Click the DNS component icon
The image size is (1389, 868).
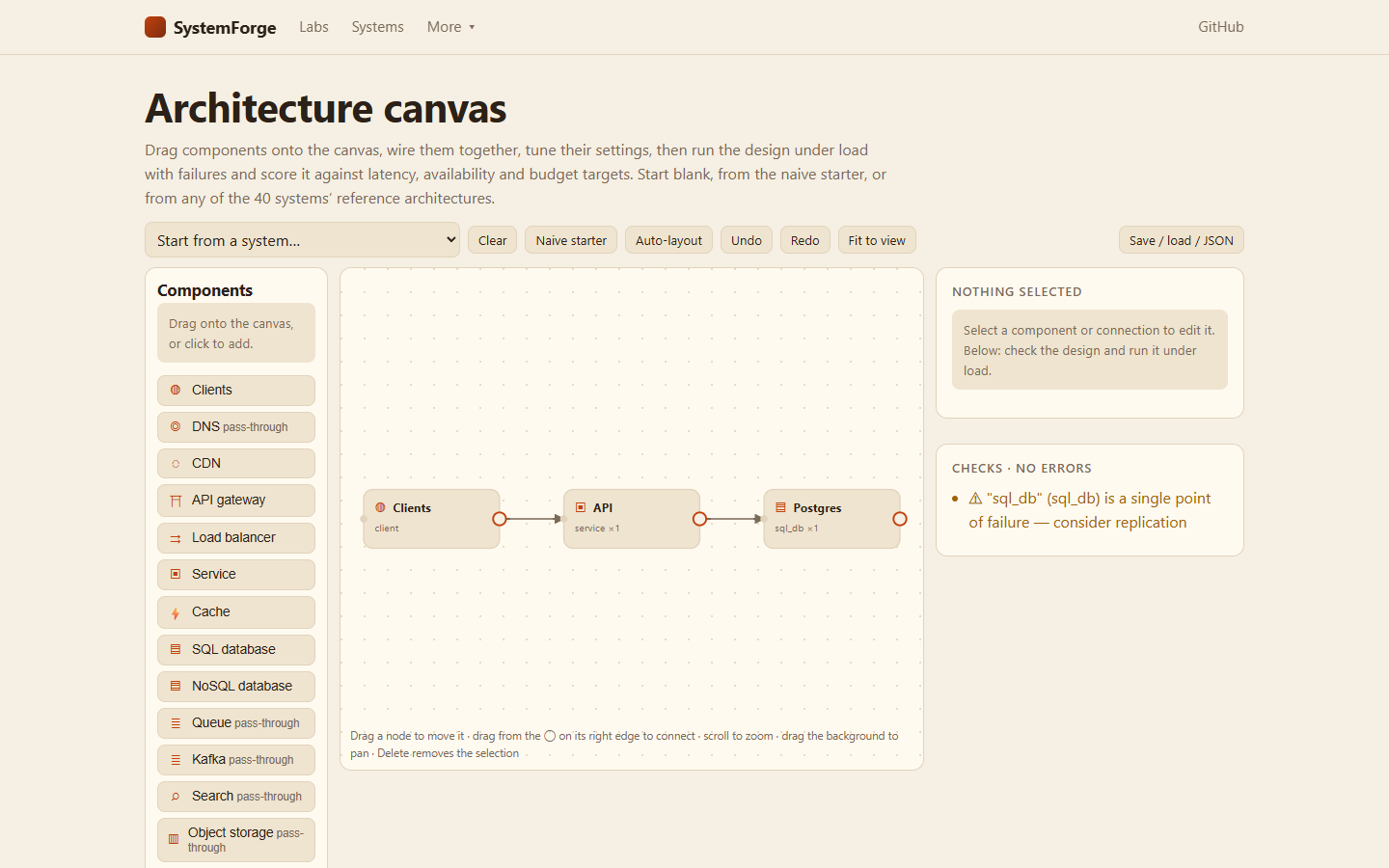click(176, 426)
